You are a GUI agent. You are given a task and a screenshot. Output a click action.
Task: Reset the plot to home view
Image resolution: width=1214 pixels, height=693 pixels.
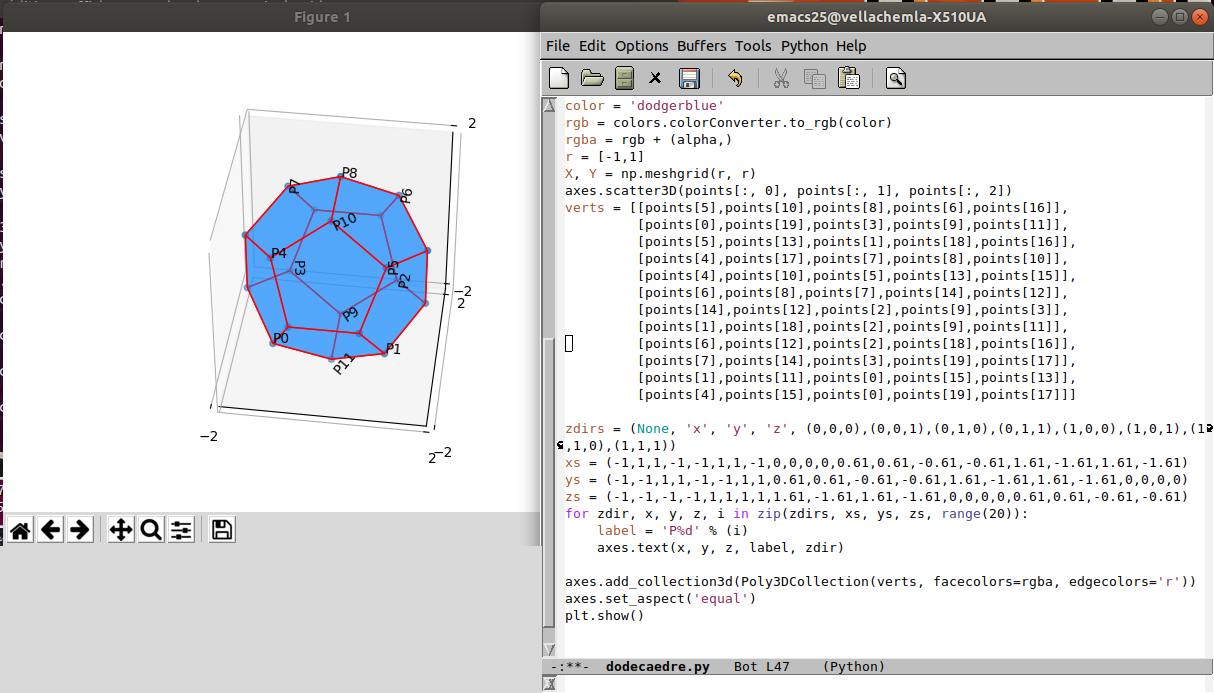(21, 530)
